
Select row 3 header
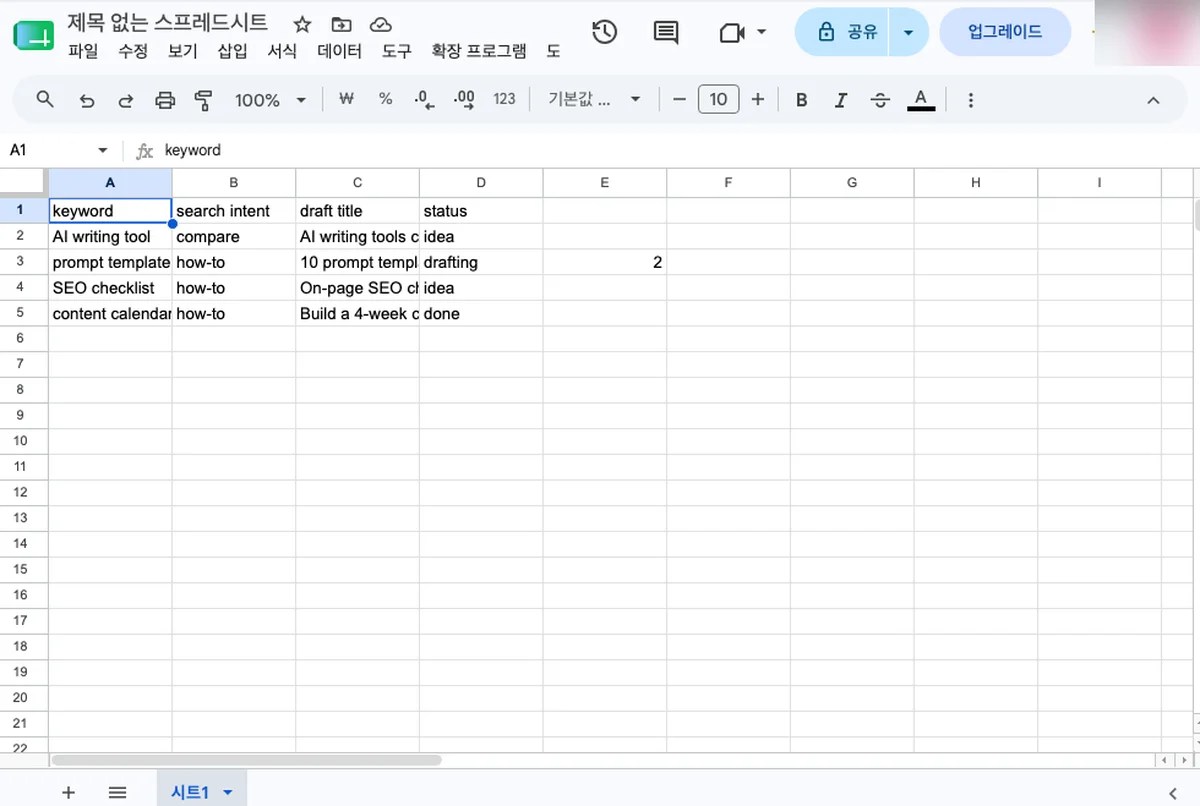coord(21,262)
